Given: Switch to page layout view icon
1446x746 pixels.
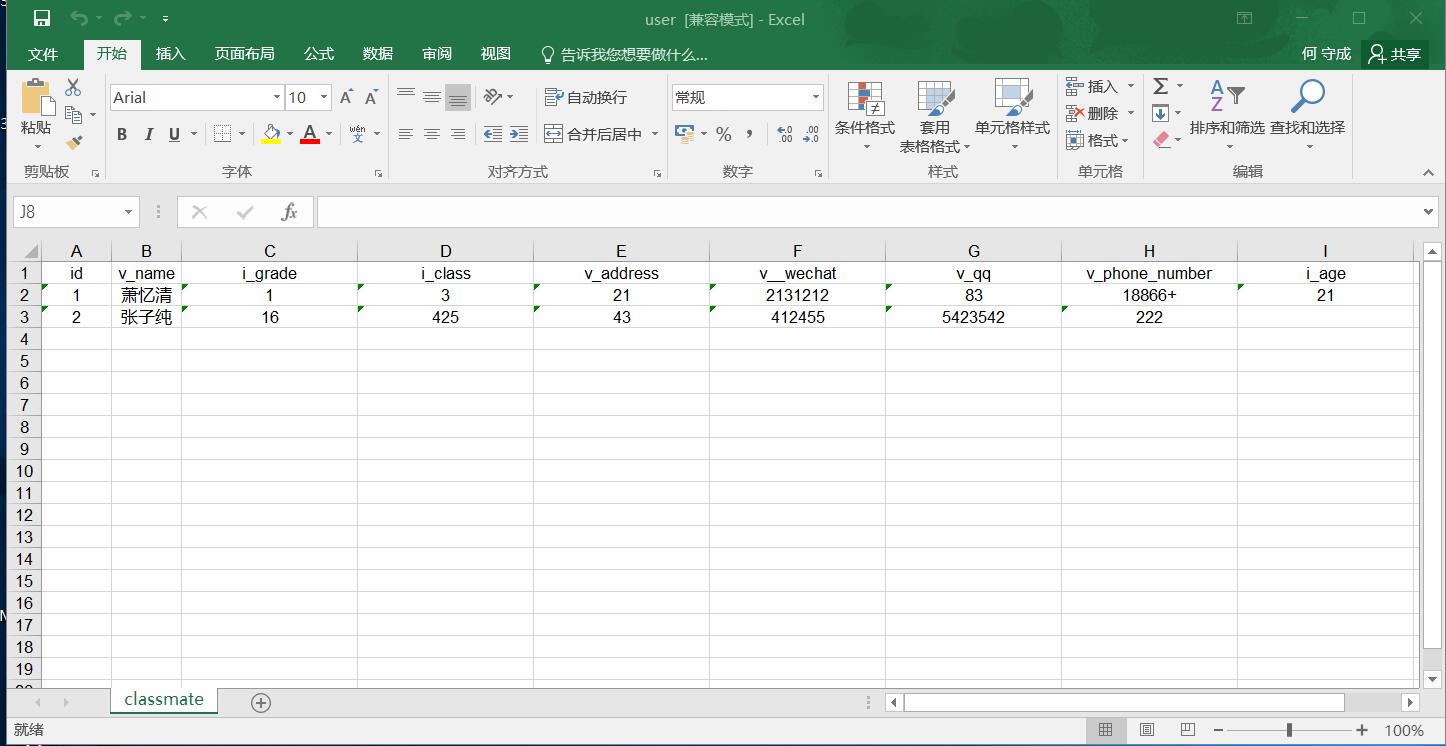Looking at the screenshot, I should click(1147, 730).
